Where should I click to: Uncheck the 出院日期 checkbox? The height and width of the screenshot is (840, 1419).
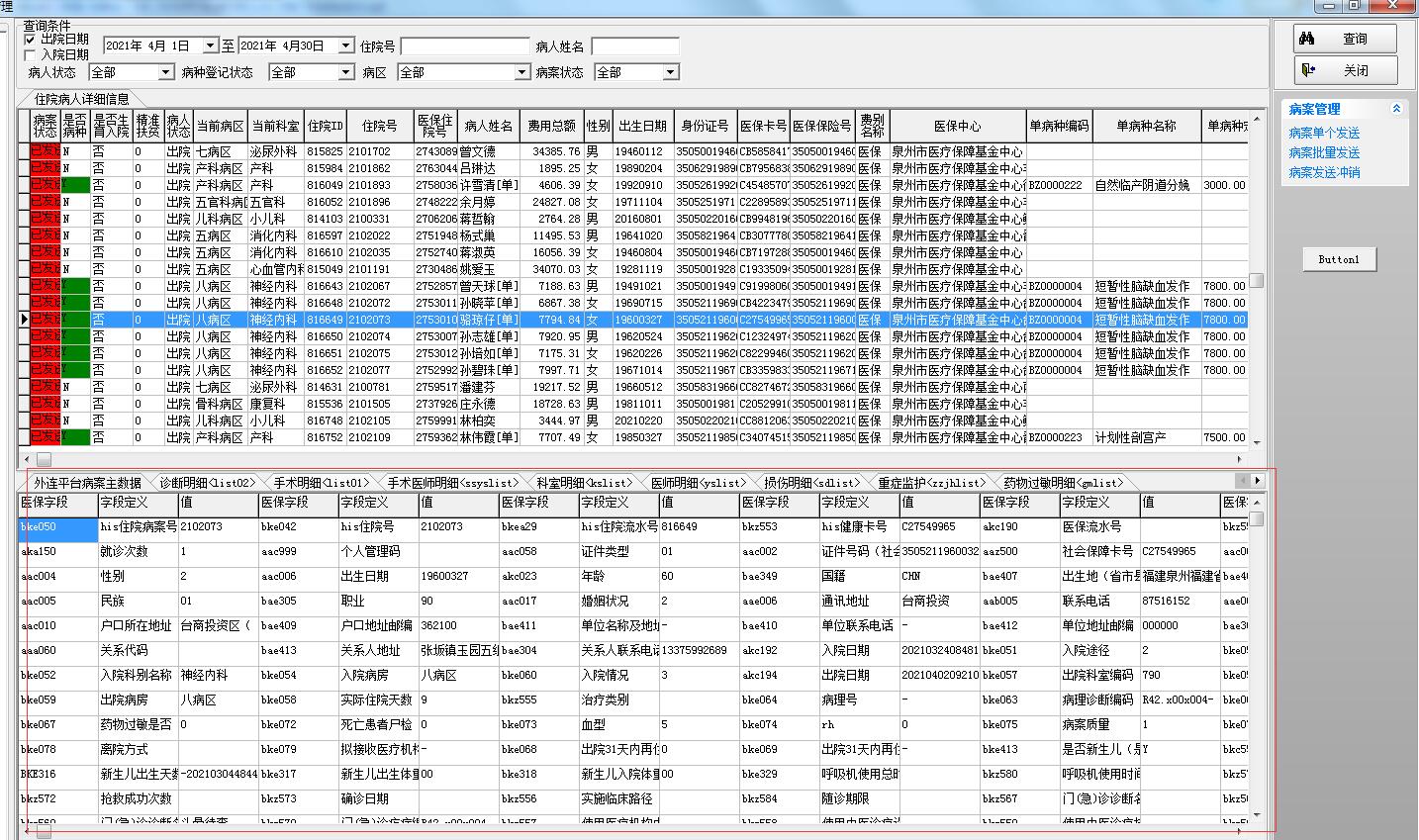(x=30, y=40)
